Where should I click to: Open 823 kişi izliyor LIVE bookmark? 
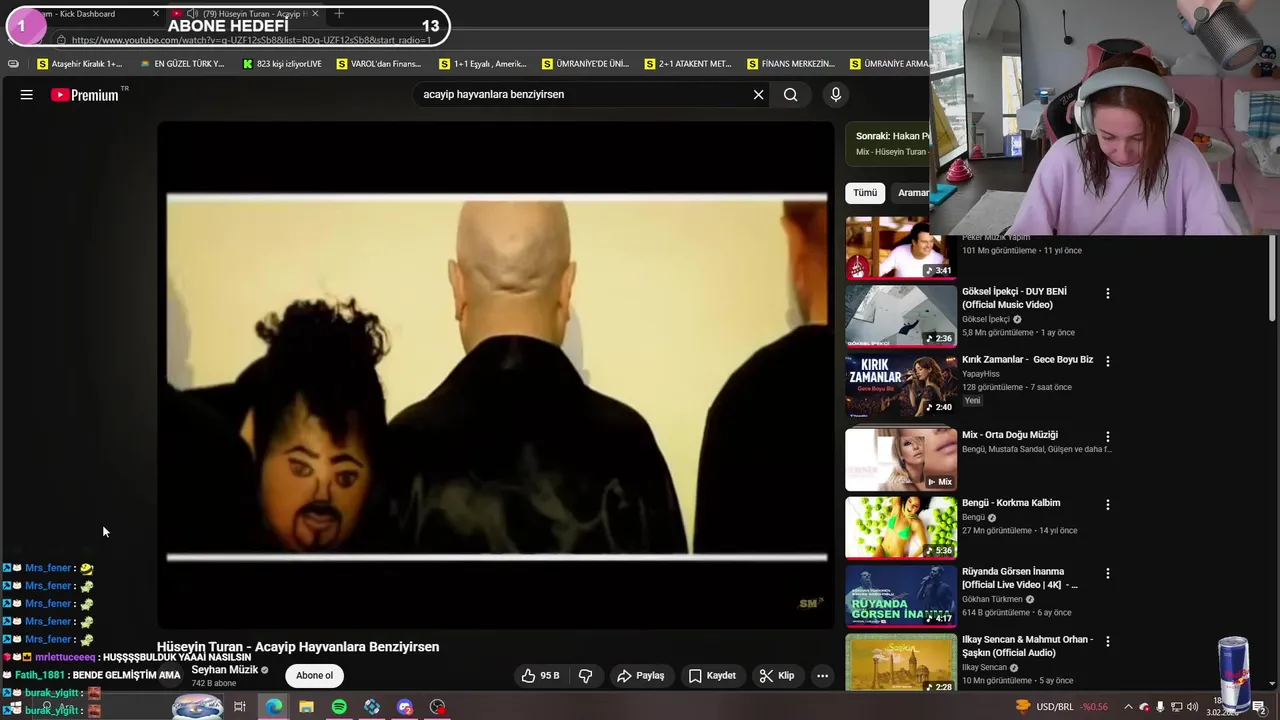[x=282, y=64]
